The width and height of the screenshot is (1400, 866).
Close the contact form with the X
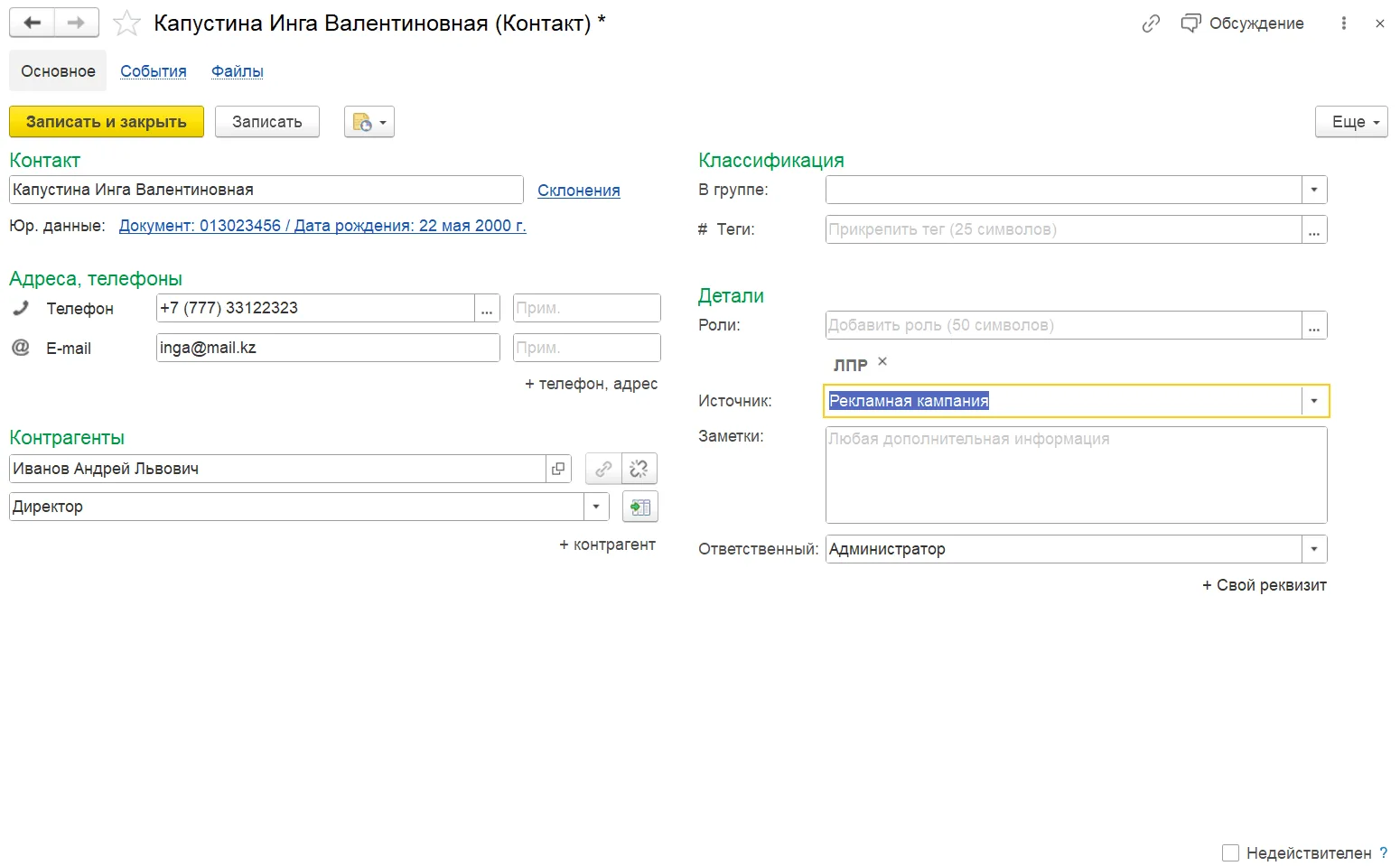(1380, 23)
